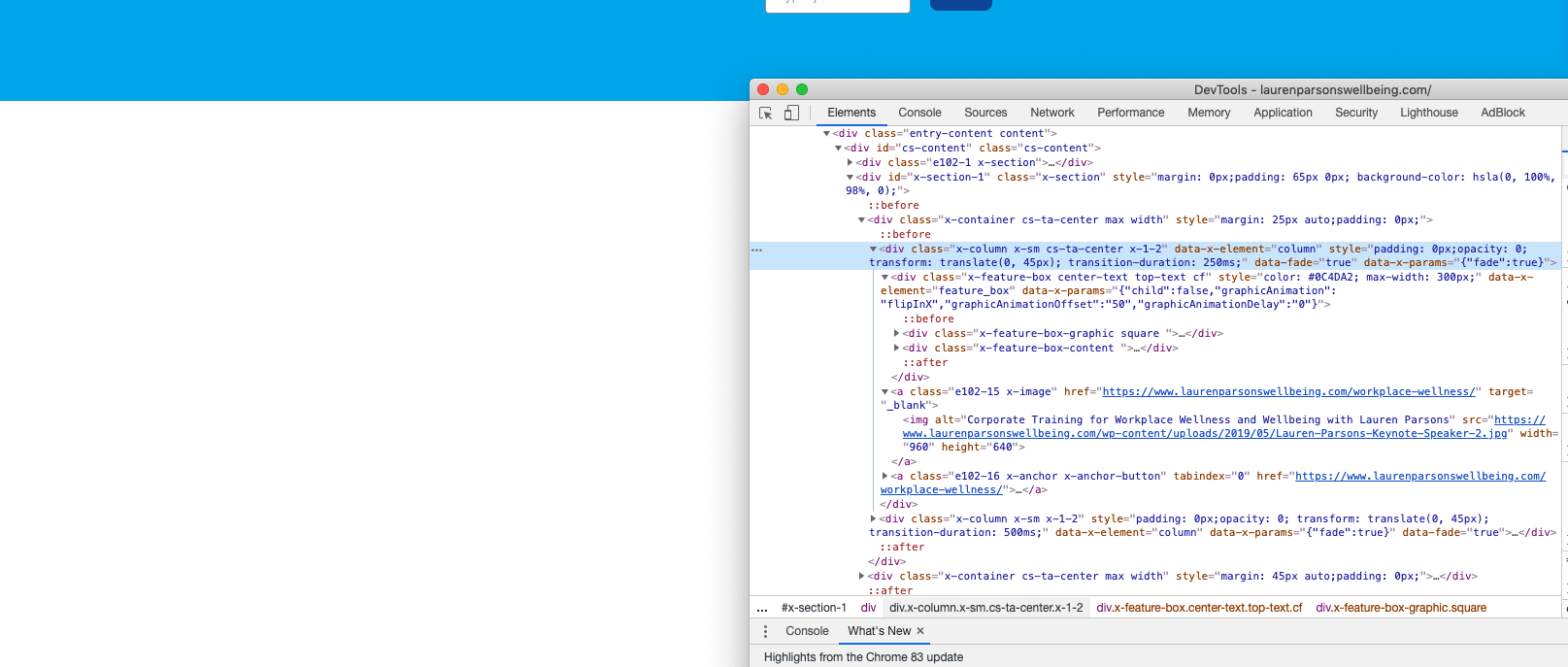Click the Chrome 83 update highlights text

863,657
